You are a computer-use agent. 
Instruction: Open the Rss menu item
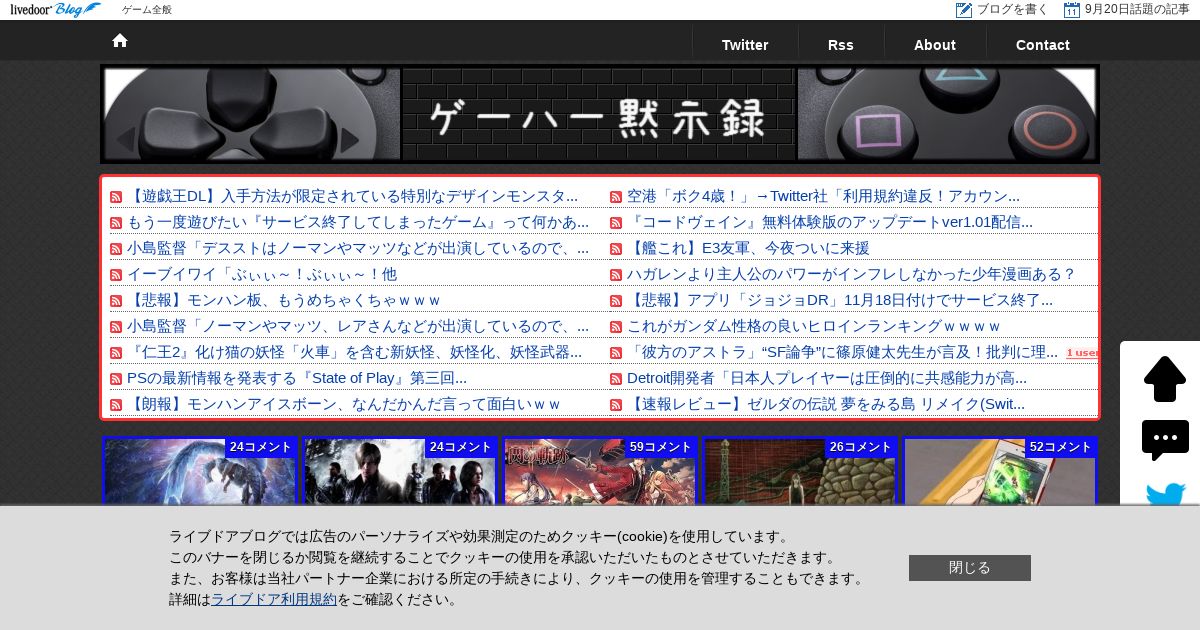841,45
